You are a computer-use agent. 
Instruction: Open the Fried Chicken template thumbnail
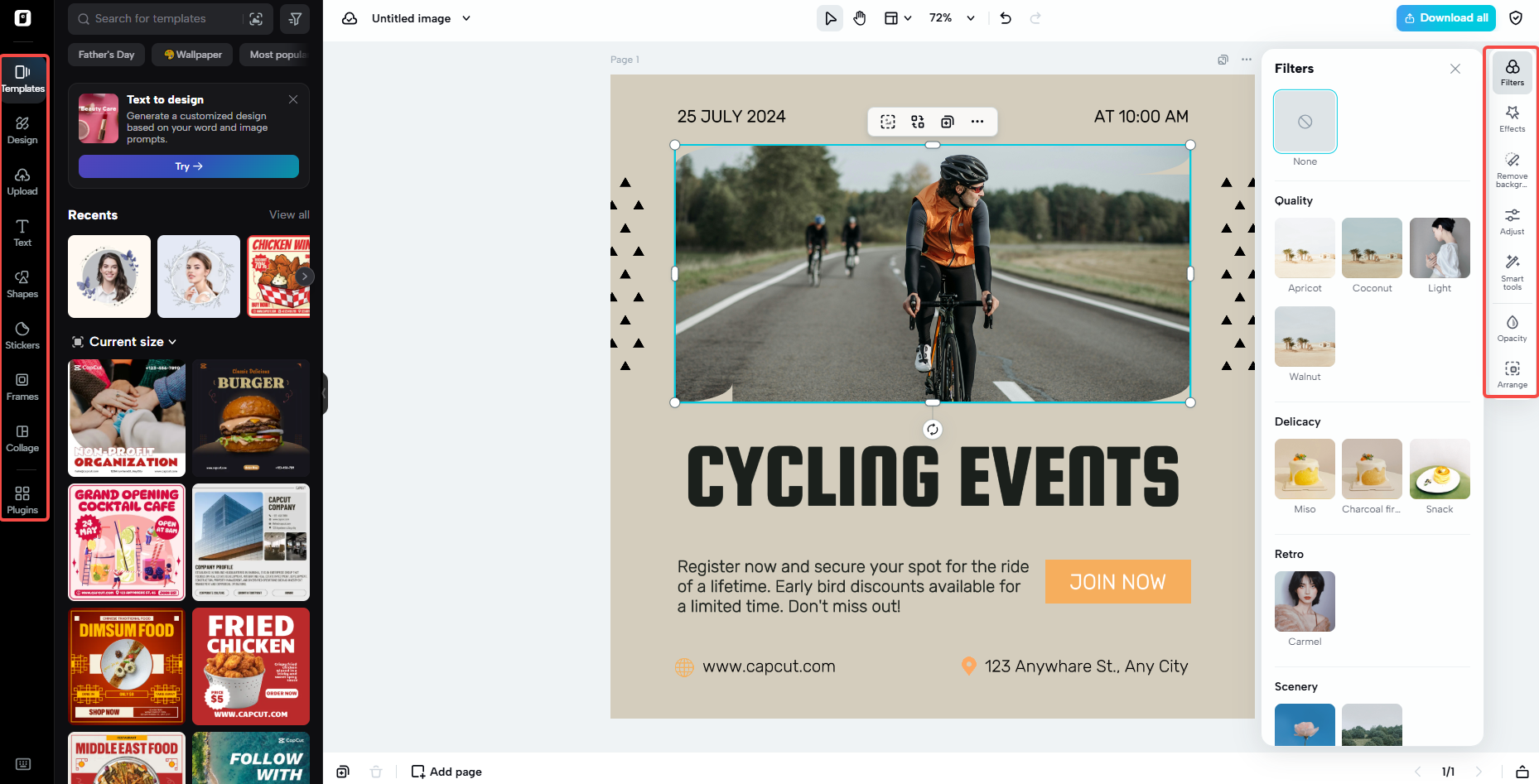click(x=251, y=666)
